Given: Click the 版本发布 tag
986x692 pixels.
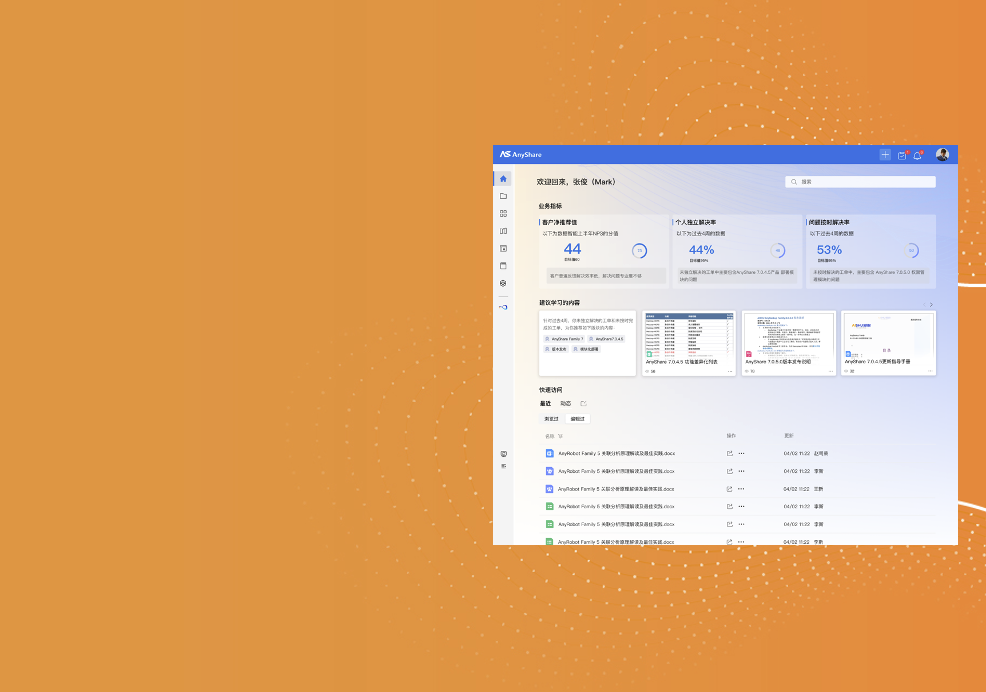Looking at the screenshot, I should tap(556, 349).
